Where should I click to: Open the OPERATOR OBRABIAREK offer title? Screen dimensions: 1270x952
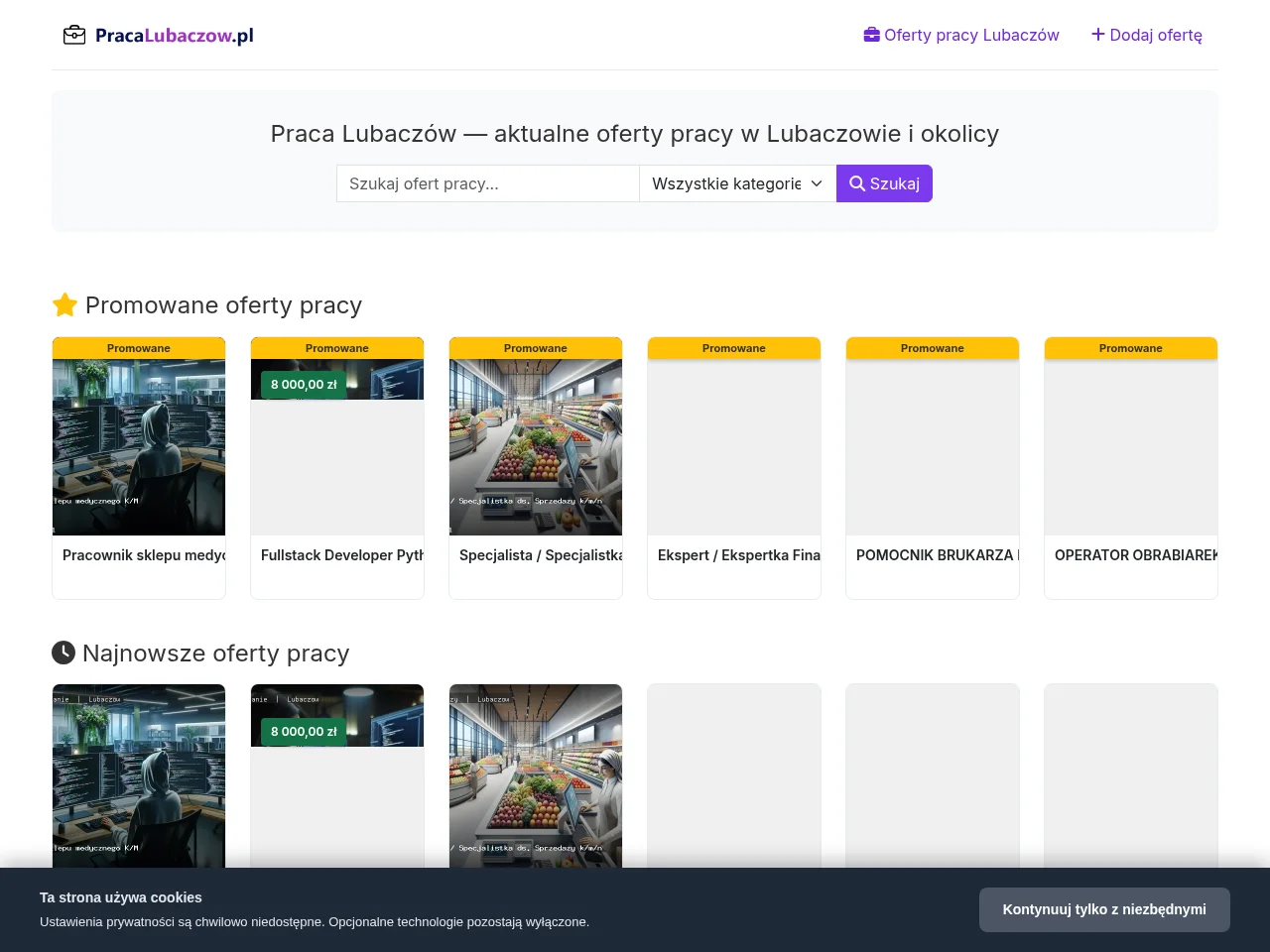tap(1136, 555)
